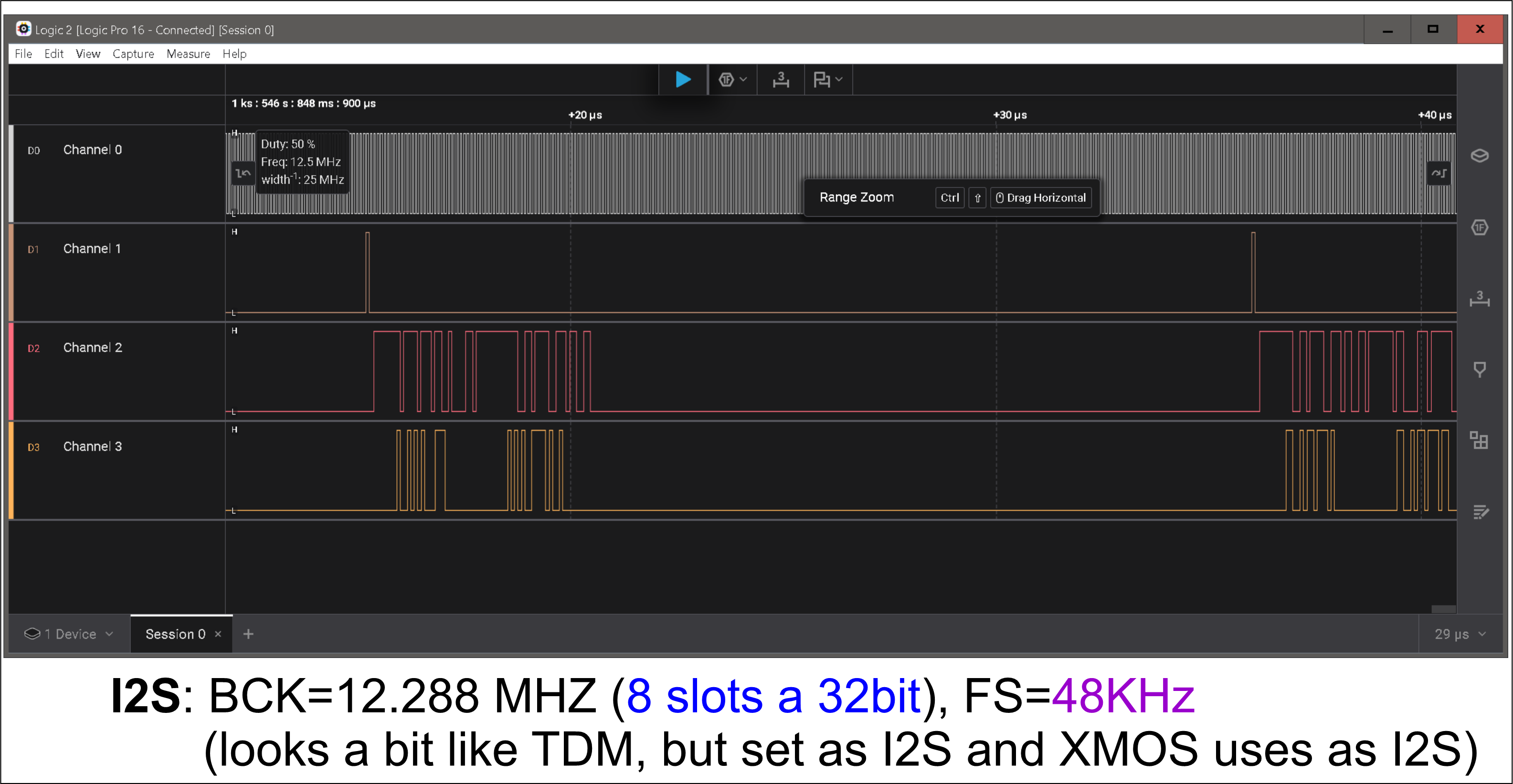Open the Trigger/marker sidebar icon
The width and height of the screenshot is (1513, 784).
click(1479, 369)
